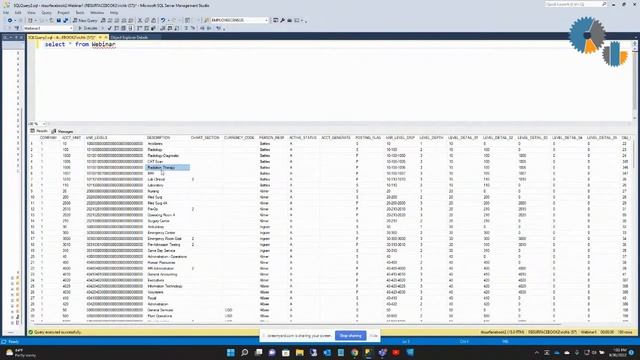Open Google Chrome from the taskbar

pos(355,352)
